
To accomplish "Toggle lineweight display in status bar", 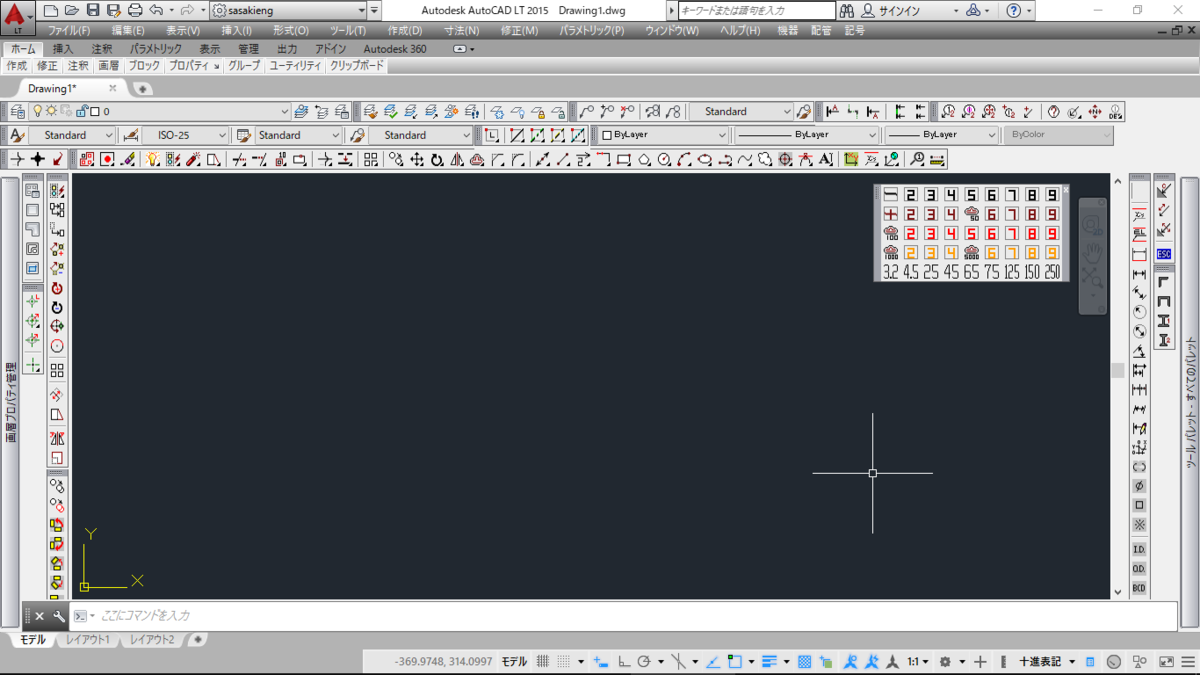I will (768, 661).
